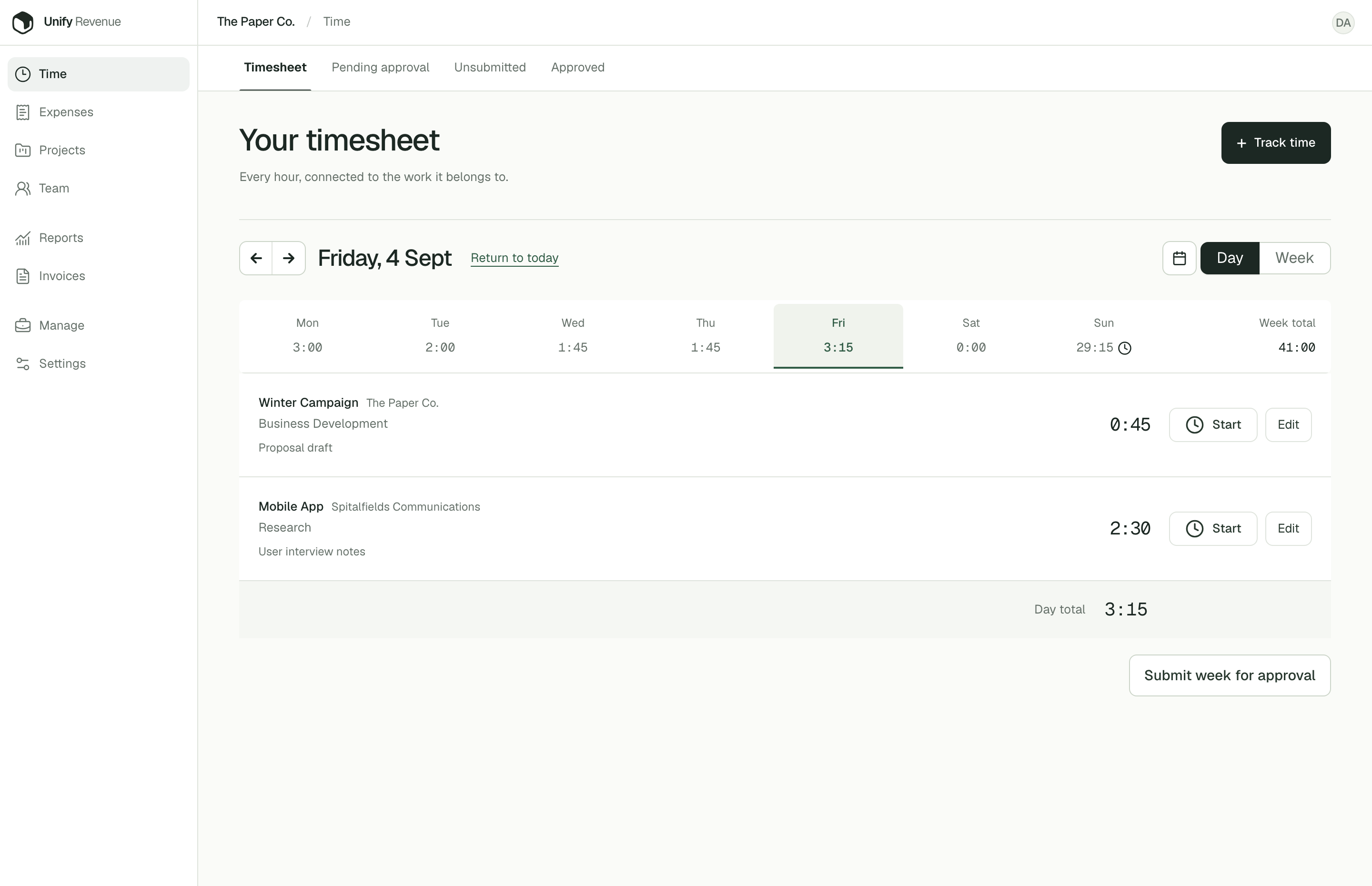Image resolution: width=1372 pixels, height=886 pixels.
Task: Open Time in the sidebar
Action: coord(98,74)
